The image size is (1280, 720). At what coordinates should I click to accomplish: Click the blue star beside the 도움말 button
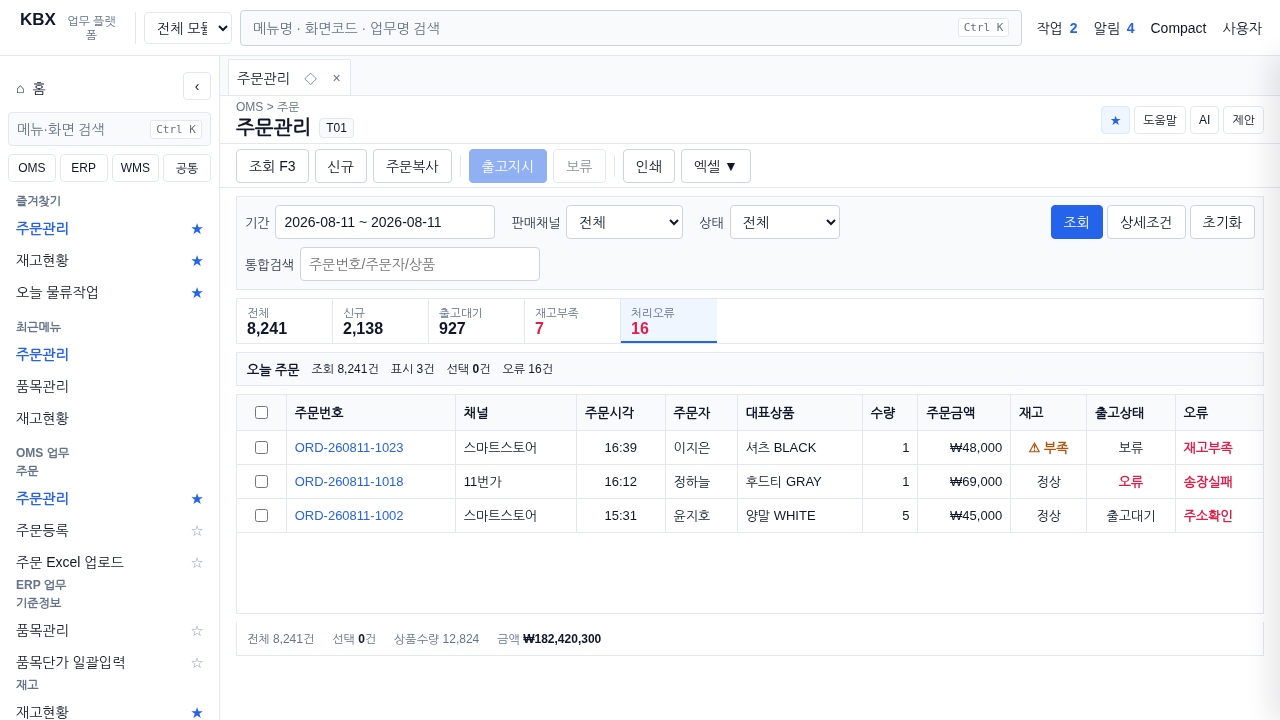pyautogui.click(x=1115, y=120)
